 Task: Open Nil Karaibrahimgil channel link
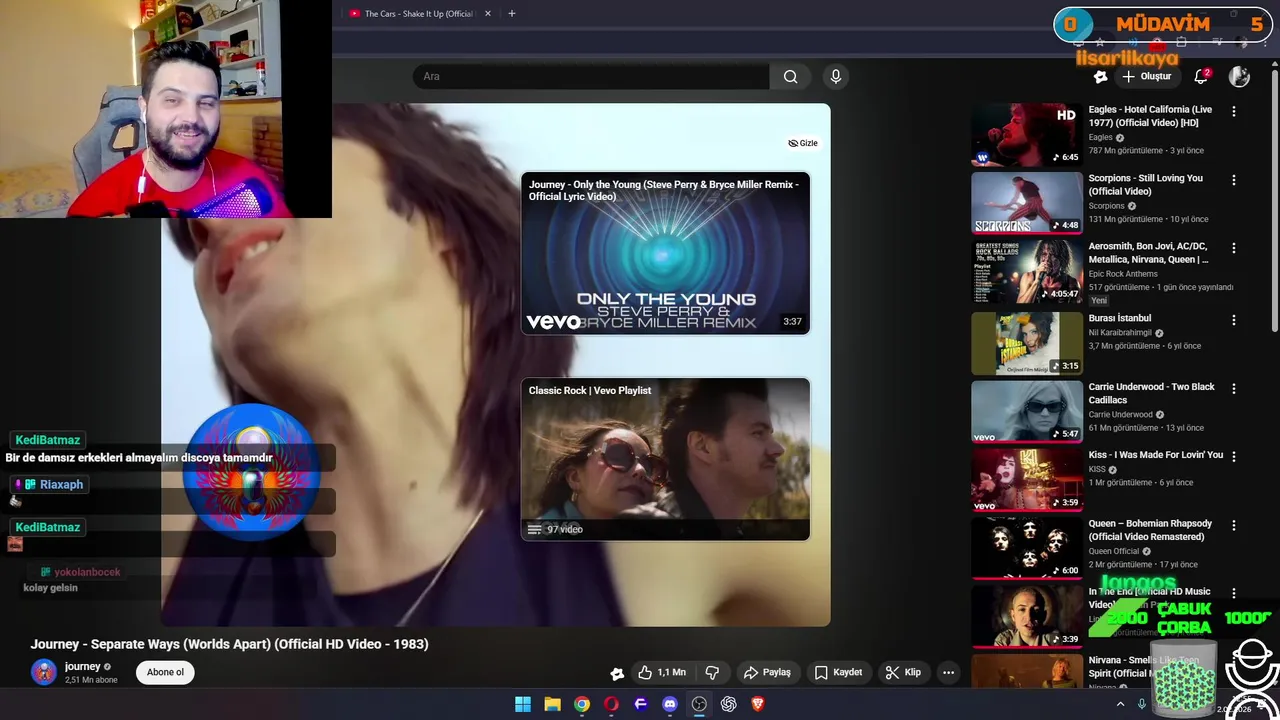pyautogui.click(x=1120, y=333)
